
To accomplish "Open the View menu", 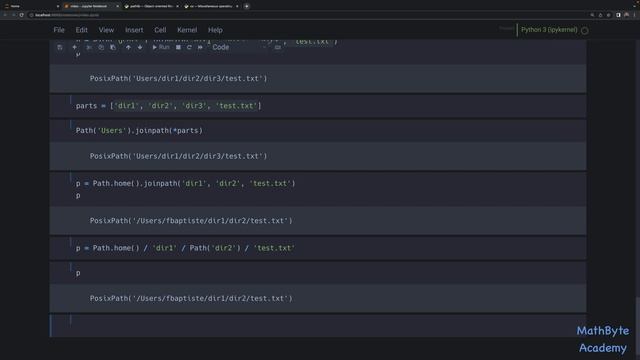I will tap(106, 30).
